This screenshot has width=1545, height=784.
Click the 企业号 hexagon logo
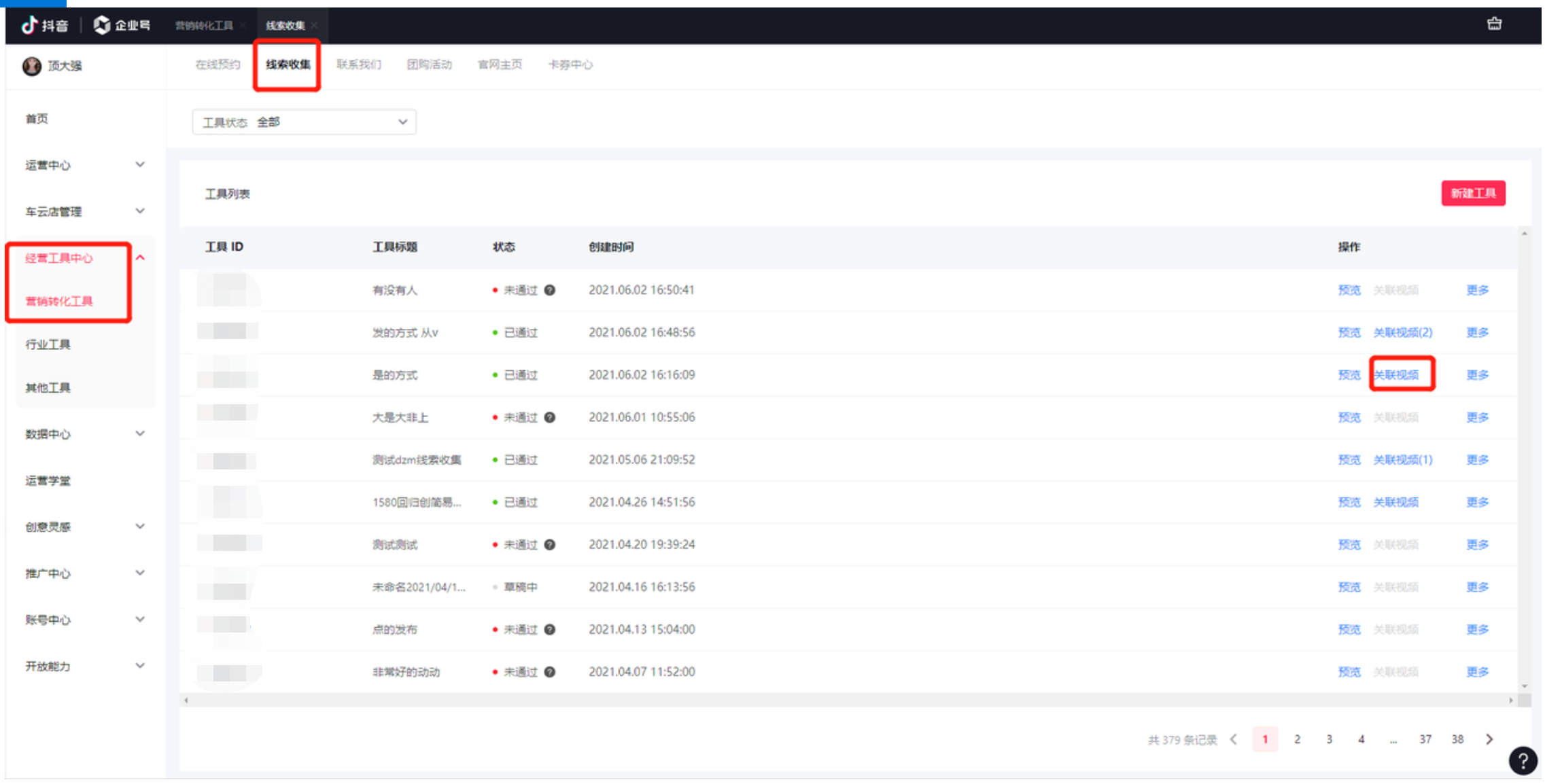pos(102,25)
